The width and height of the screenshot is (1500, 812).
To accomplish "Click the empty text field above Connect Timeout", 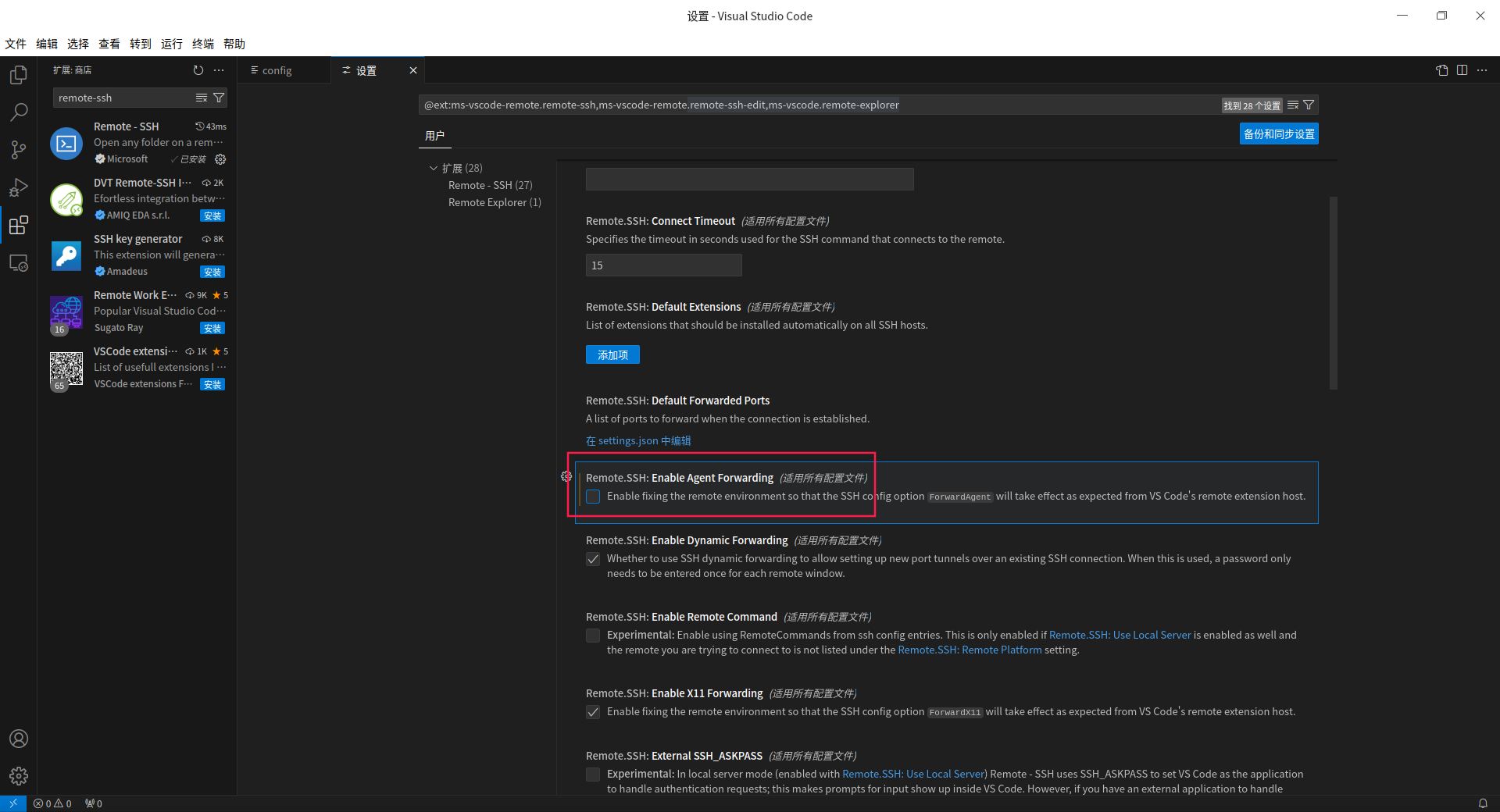I will pos(749,179).
